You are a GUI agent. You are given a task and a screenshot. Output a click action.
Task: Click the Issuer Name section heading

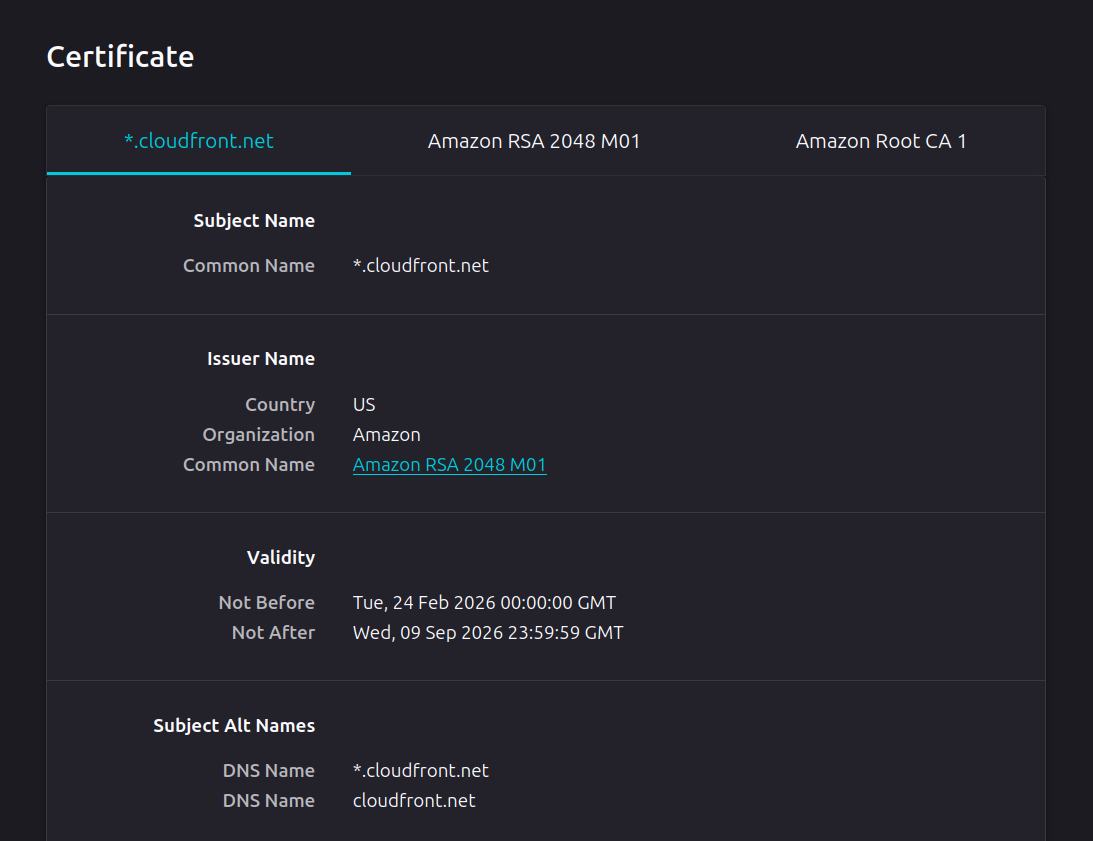pos(260,359)
